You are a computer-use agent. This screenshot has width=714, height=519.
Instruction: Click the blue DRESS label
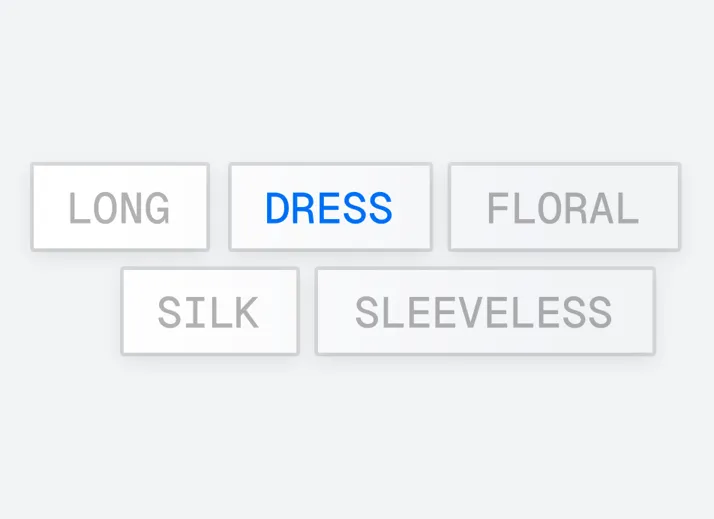click(x=330, y=207)
